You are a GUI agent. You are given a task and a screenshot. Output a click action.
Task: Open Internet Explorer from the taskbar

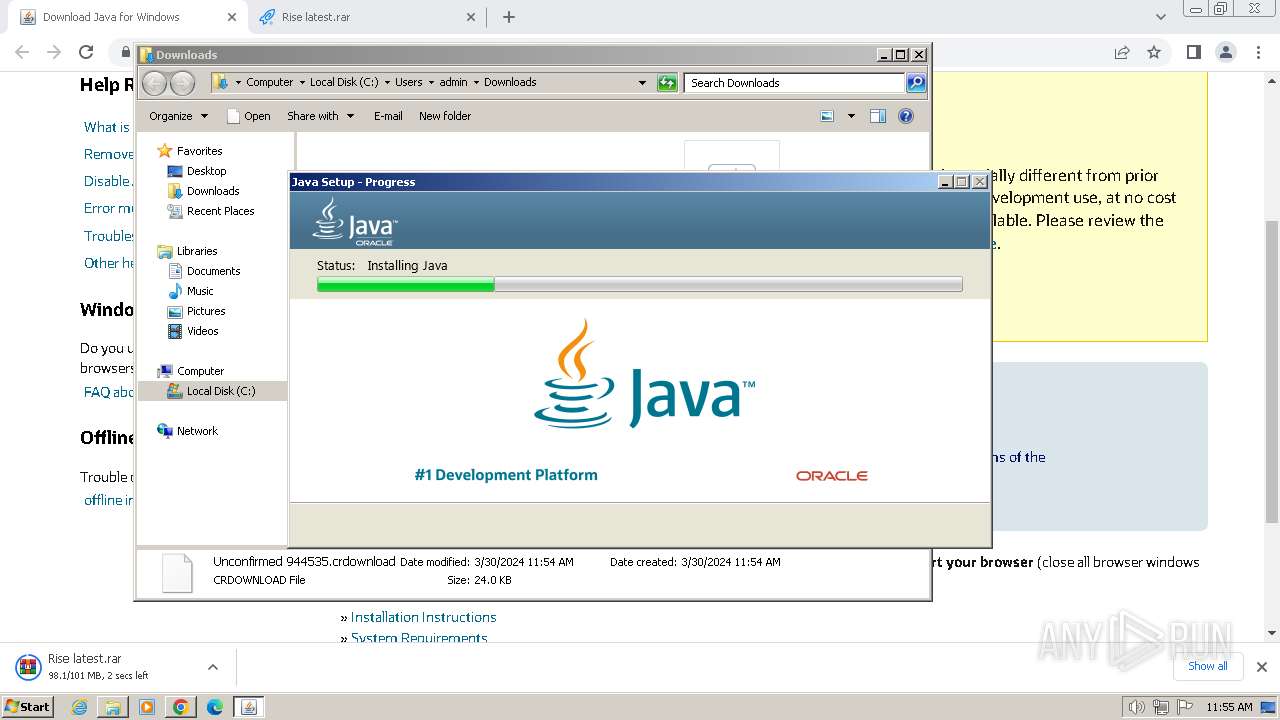click(80, 707)
